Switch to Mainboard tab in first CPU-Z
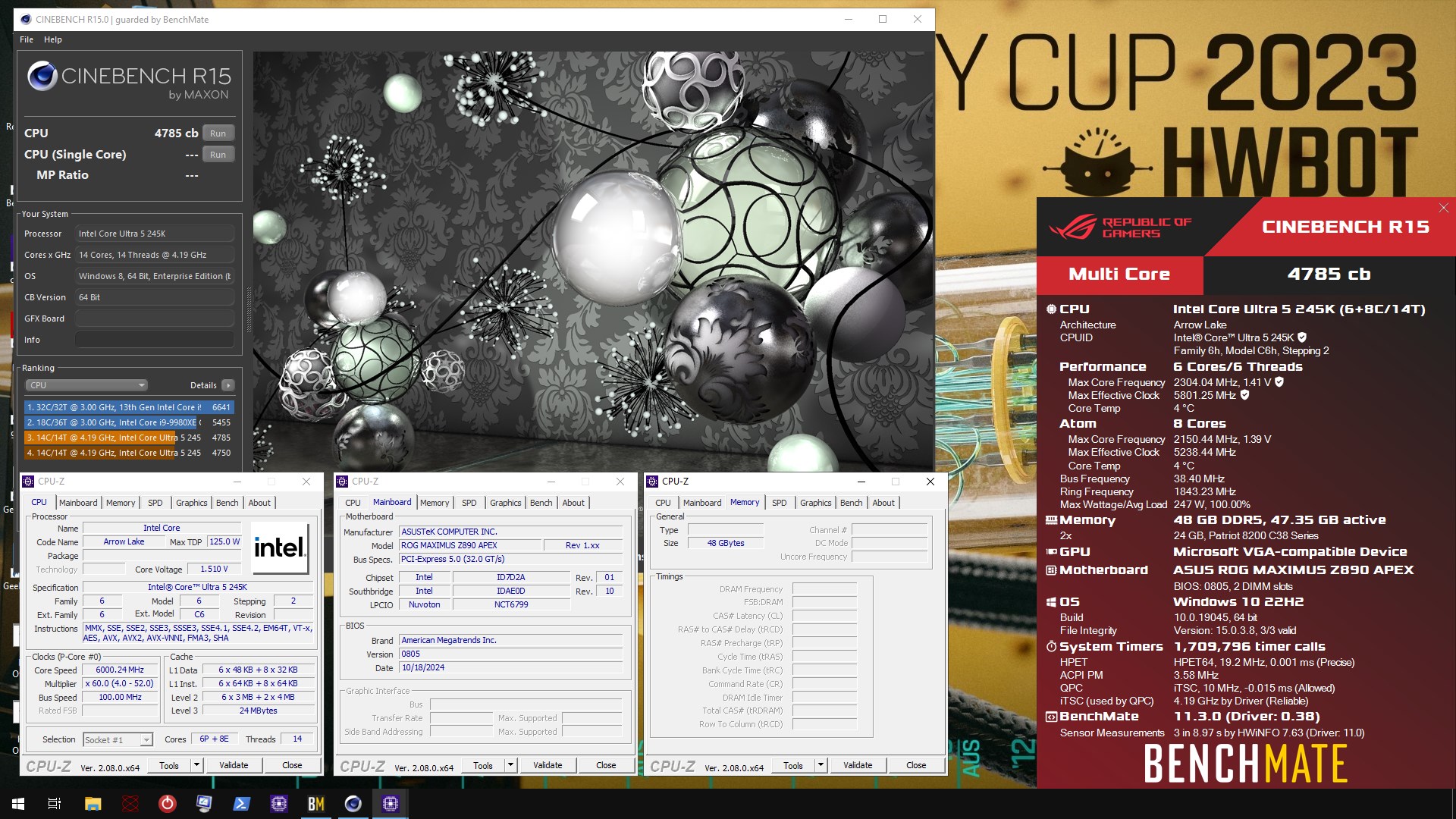This screenshot has width=1456, height=819. [78, 503]
